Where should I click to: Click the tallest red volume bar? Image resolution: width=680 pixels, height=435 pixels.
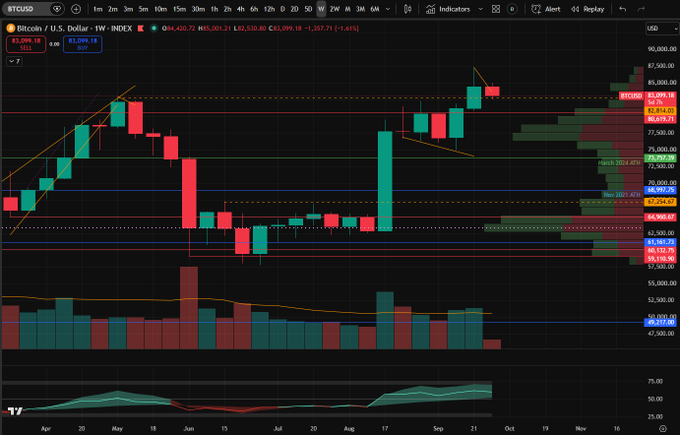point(189,307)
